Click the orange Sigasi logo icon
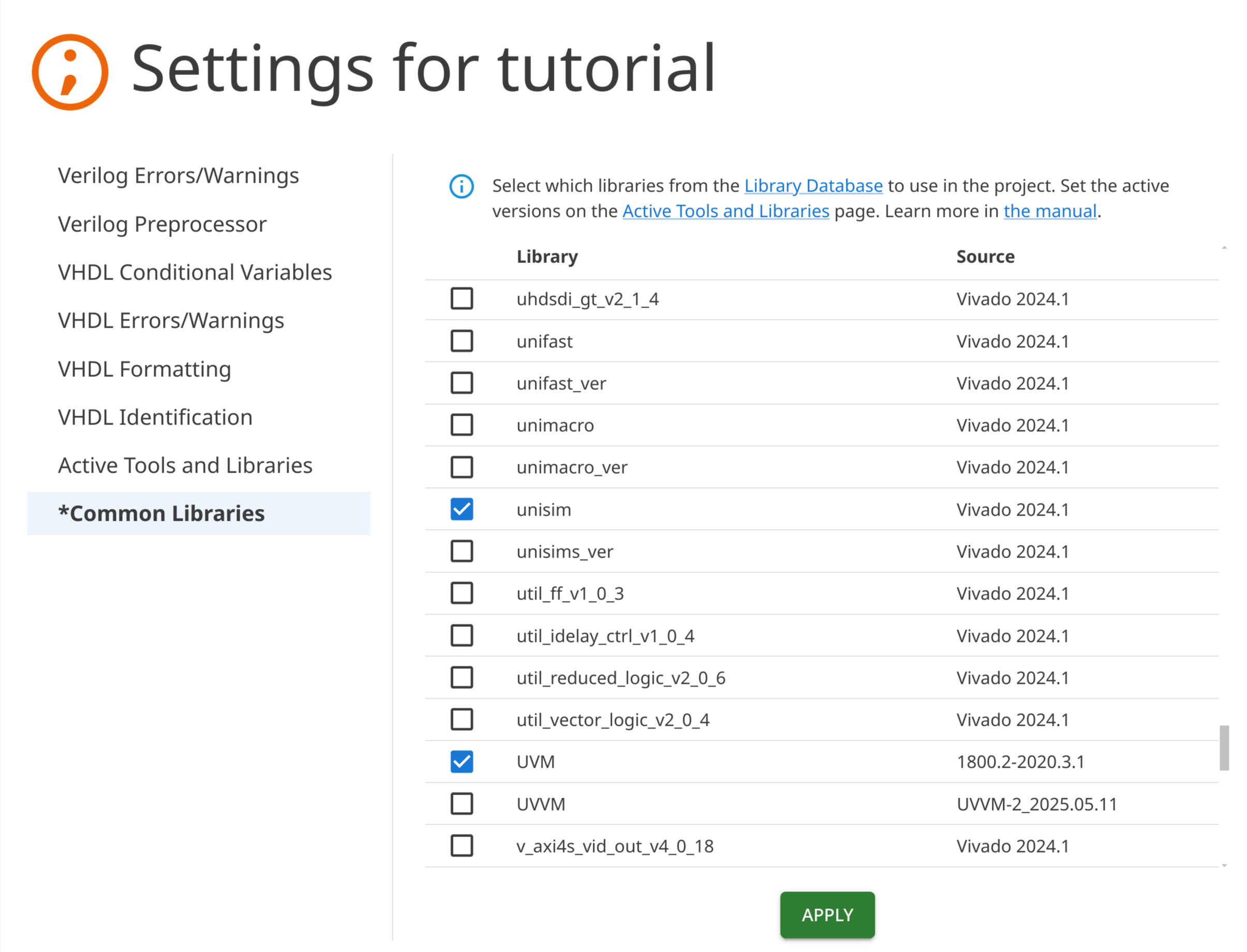 [x=70, y=72]
